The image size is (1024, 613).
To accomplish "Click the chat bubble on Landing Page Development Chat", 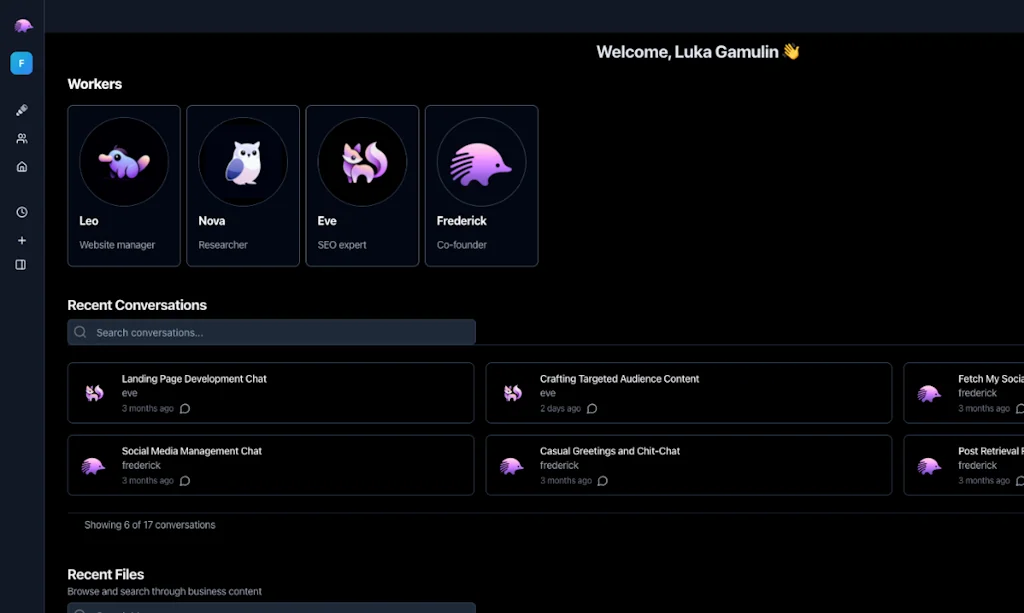I will pyautogui.click(x=185, y=409).
